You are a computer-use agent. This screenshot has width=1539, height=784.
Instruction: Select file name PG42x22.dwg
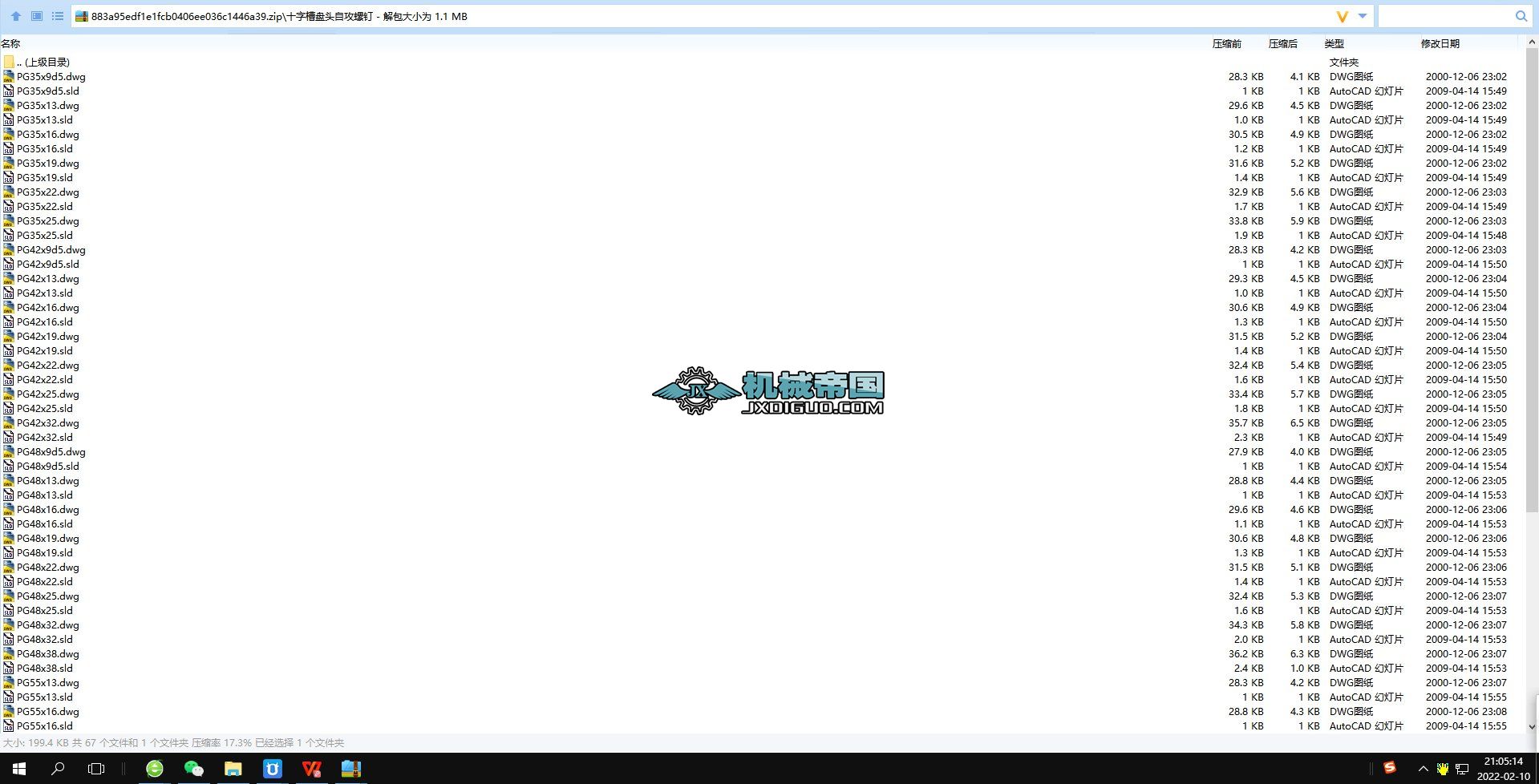(48, 366)
